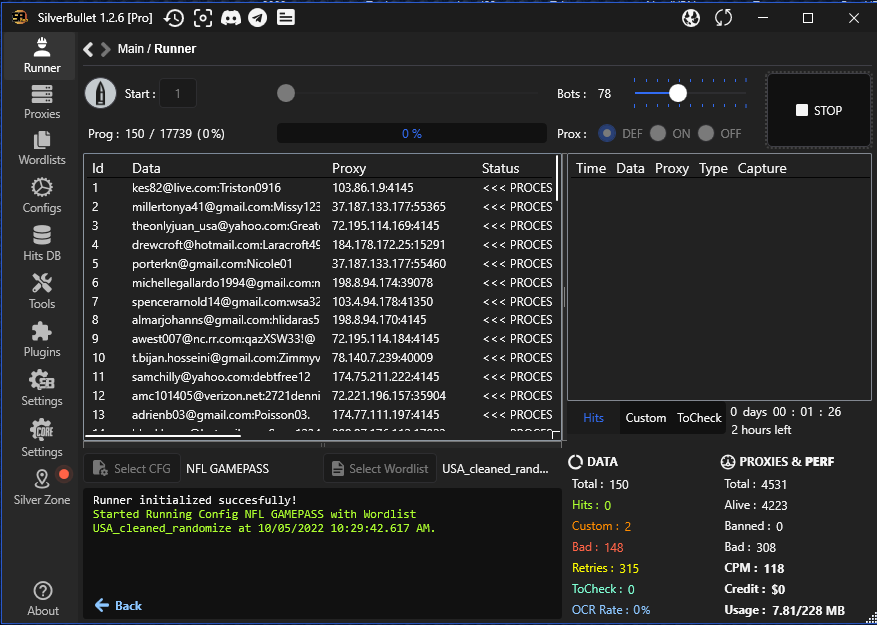Click the bullet icon beside Start
This screenshot has width=877, height=625.
point(101,93)
